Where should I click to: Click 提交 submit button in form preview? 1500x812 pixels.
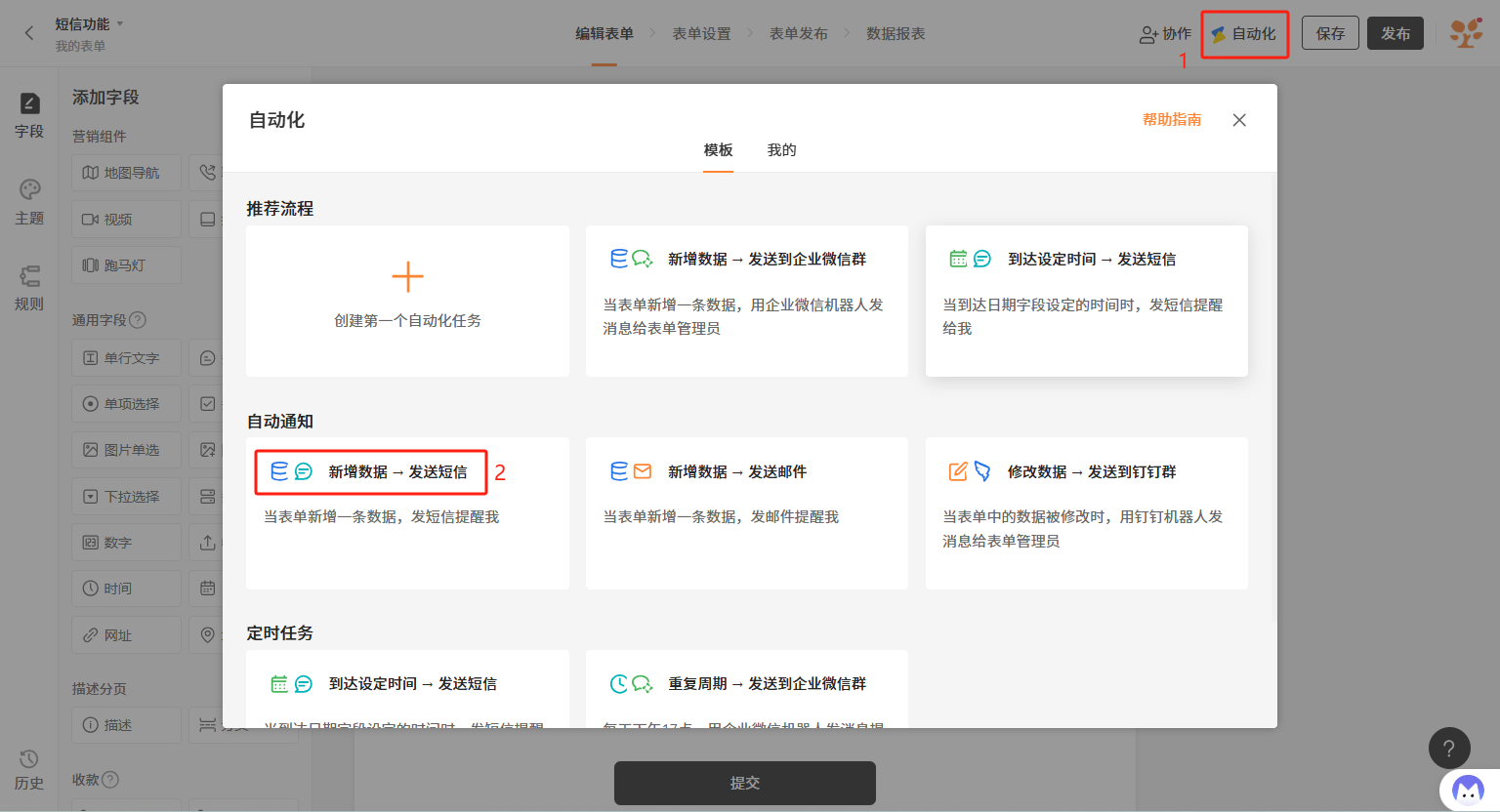point(745,783)
